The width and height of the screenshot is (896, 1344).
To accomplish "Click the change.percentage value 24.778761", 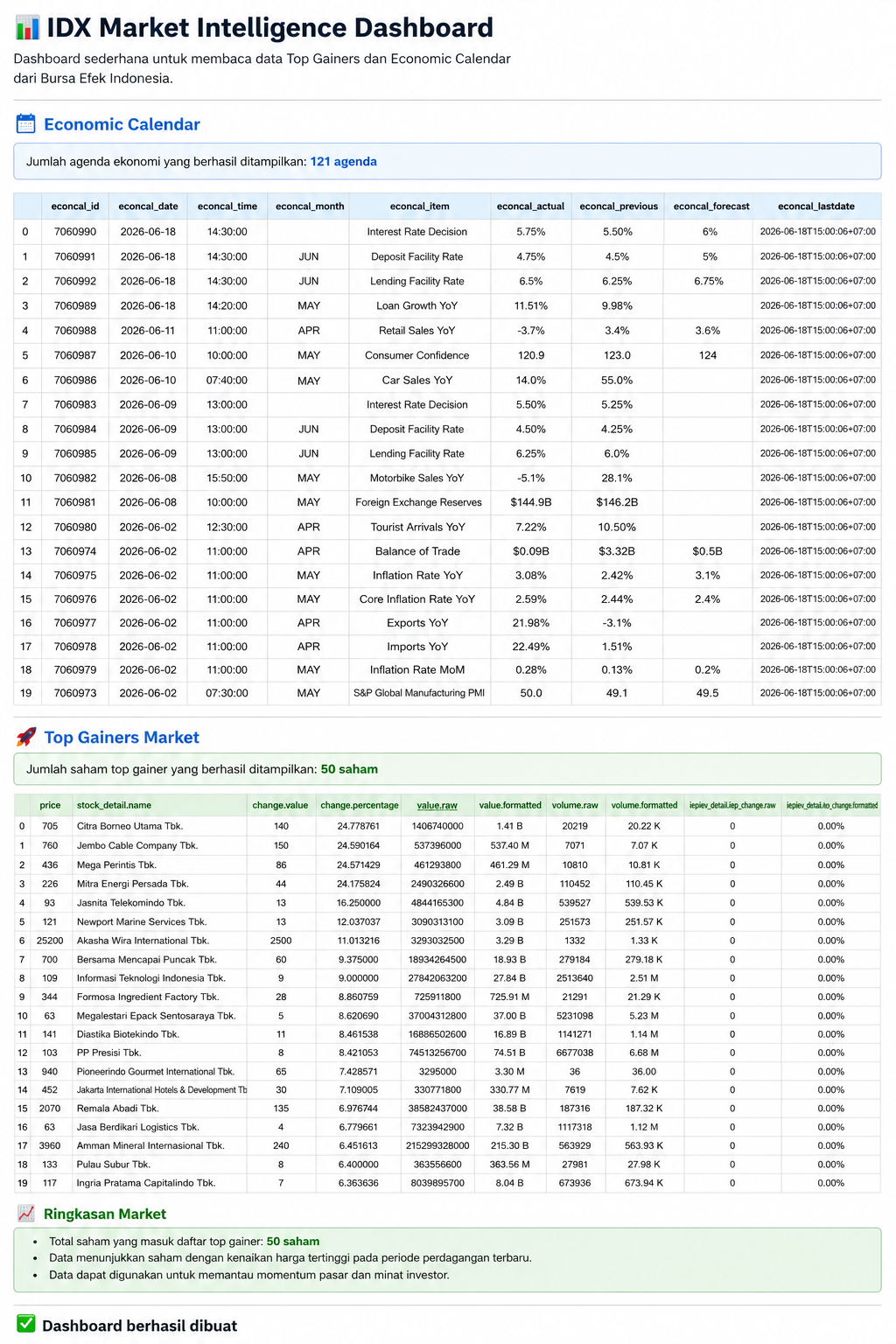I will (x=359, y=826).
